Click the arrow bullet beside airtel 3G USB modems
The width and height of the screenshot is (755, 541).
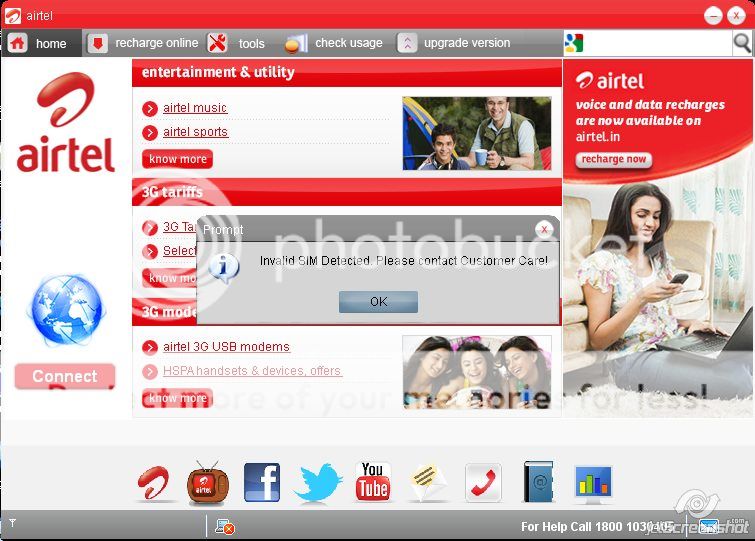[x=150, y=347]
